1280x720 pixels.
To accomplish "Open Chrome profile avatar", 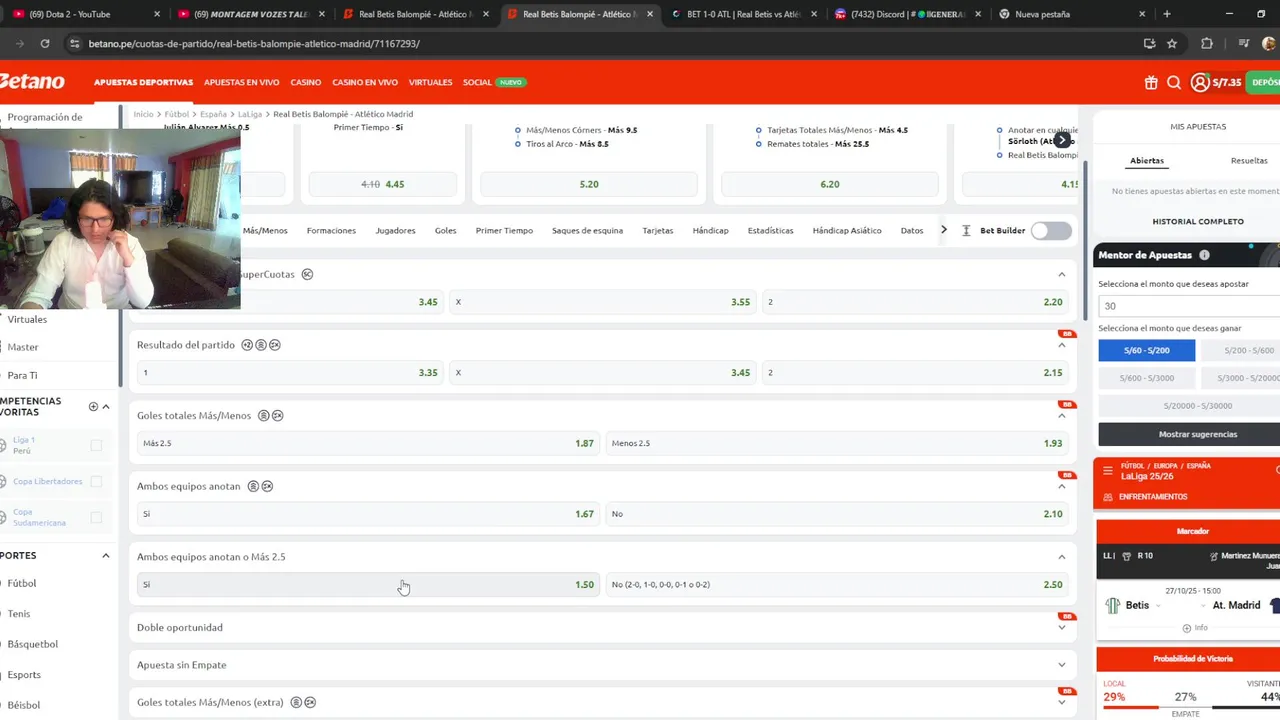I will [1269, 44].
